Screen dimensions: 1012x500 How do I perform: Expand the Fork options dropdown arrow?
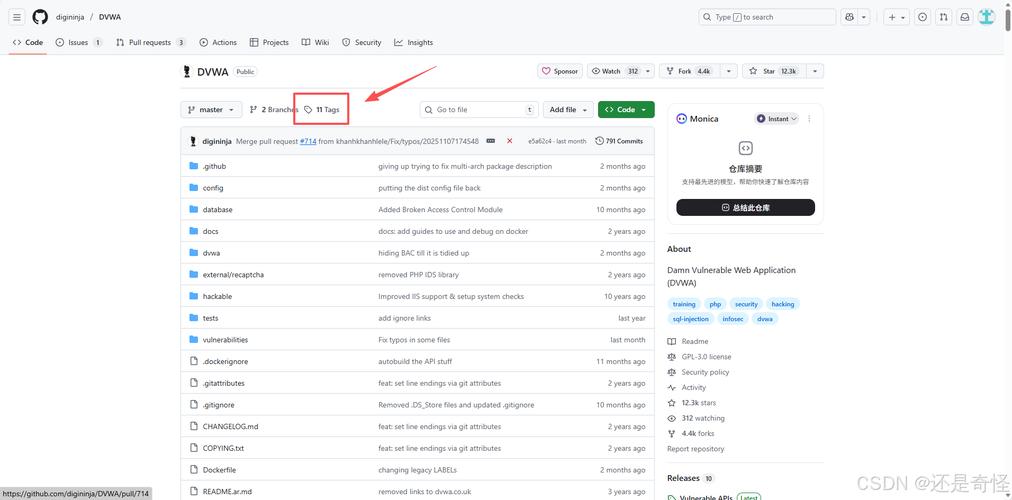click(729, 71)
